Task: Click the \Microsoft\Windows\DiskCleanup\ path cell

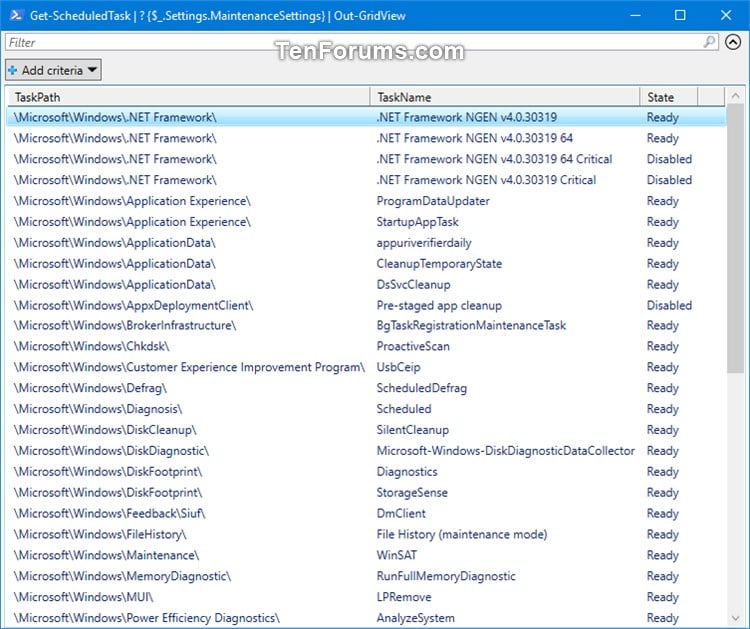Action: [105, 430]
